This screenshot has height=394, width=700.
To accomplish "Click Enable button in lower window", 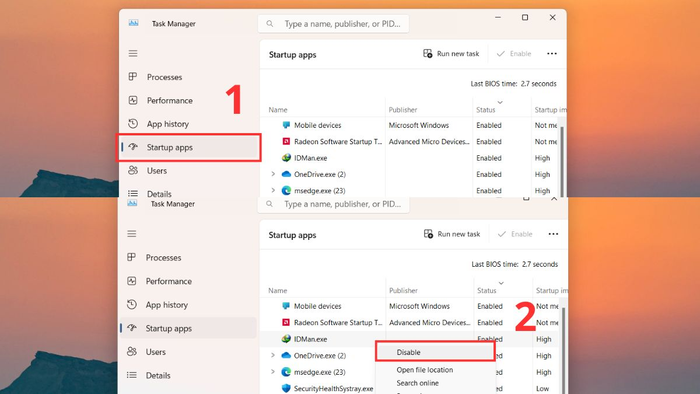I will coord(515,234).
